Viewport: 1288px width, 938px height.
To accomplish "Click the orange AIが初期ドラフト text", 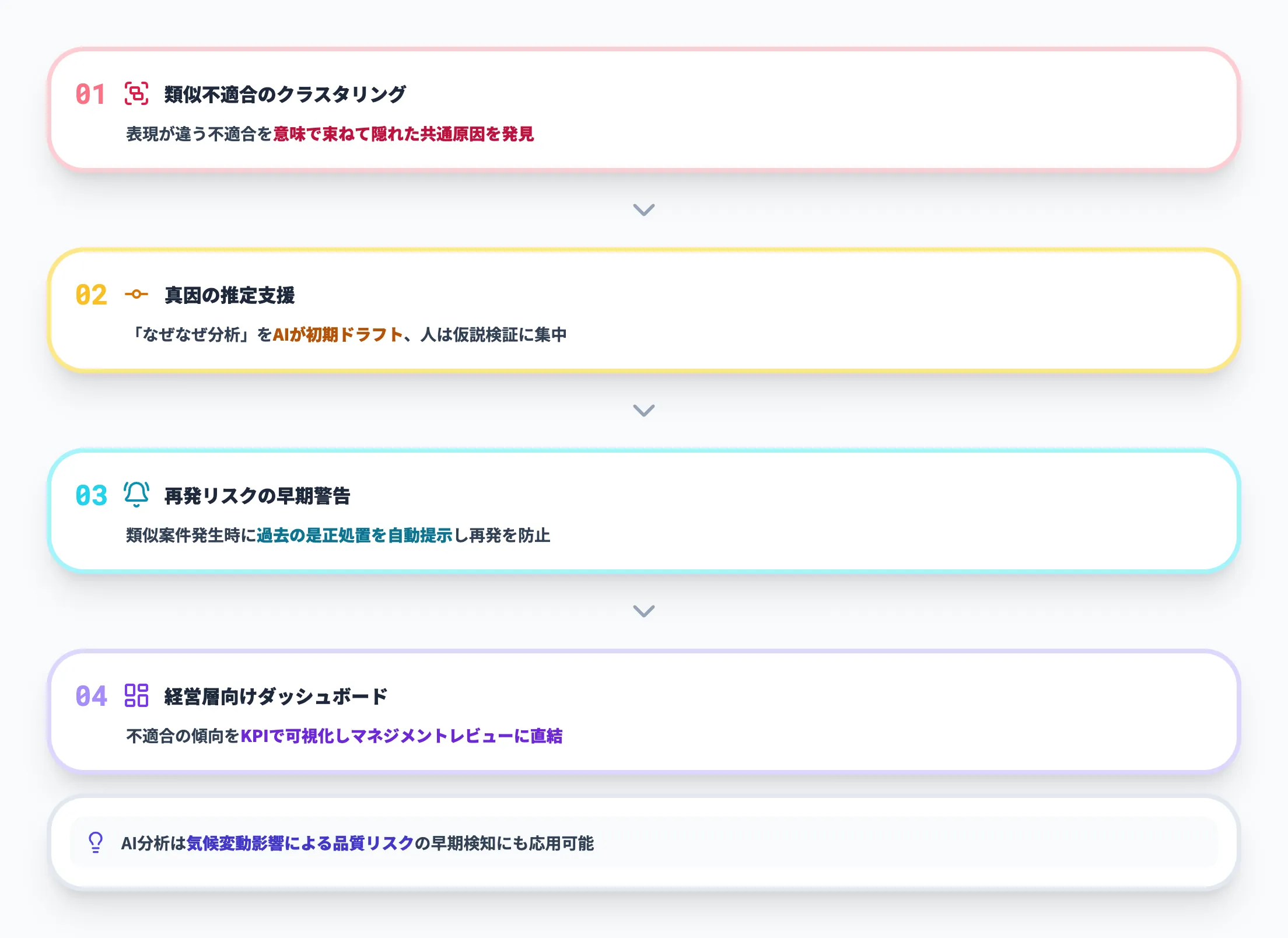I will pos(338,335).
